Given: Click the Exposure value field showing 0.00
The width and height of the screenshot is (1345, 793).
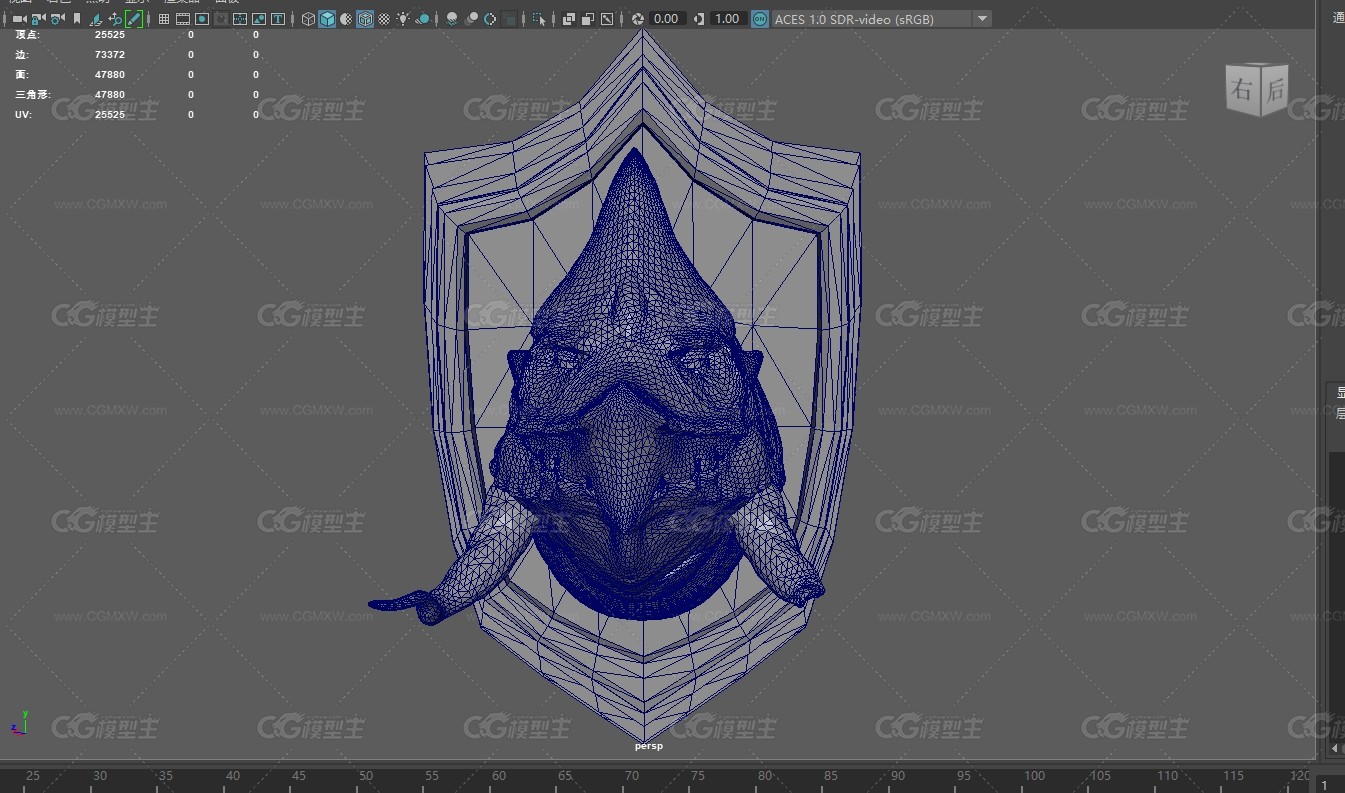Looking at the screenshot, I should [x=667, y=19].
